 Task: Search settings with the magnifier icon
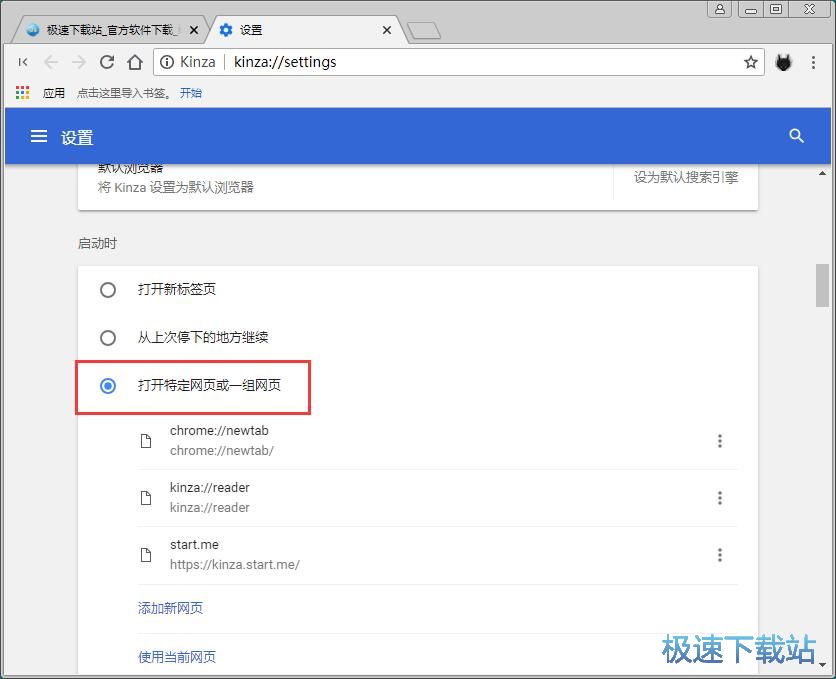click(x=797, y=136)
